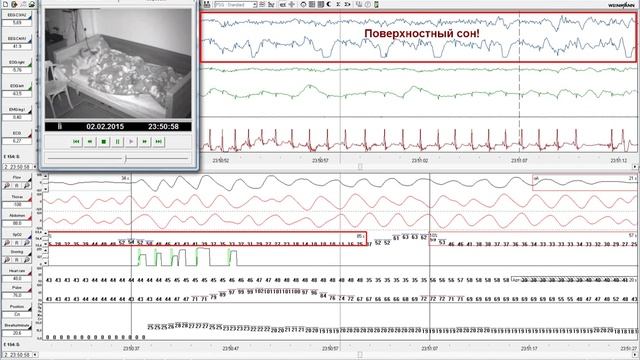Reset the SpO2 channel scale with R button
This screenshot has height=360, width=640.
point(17,243)
